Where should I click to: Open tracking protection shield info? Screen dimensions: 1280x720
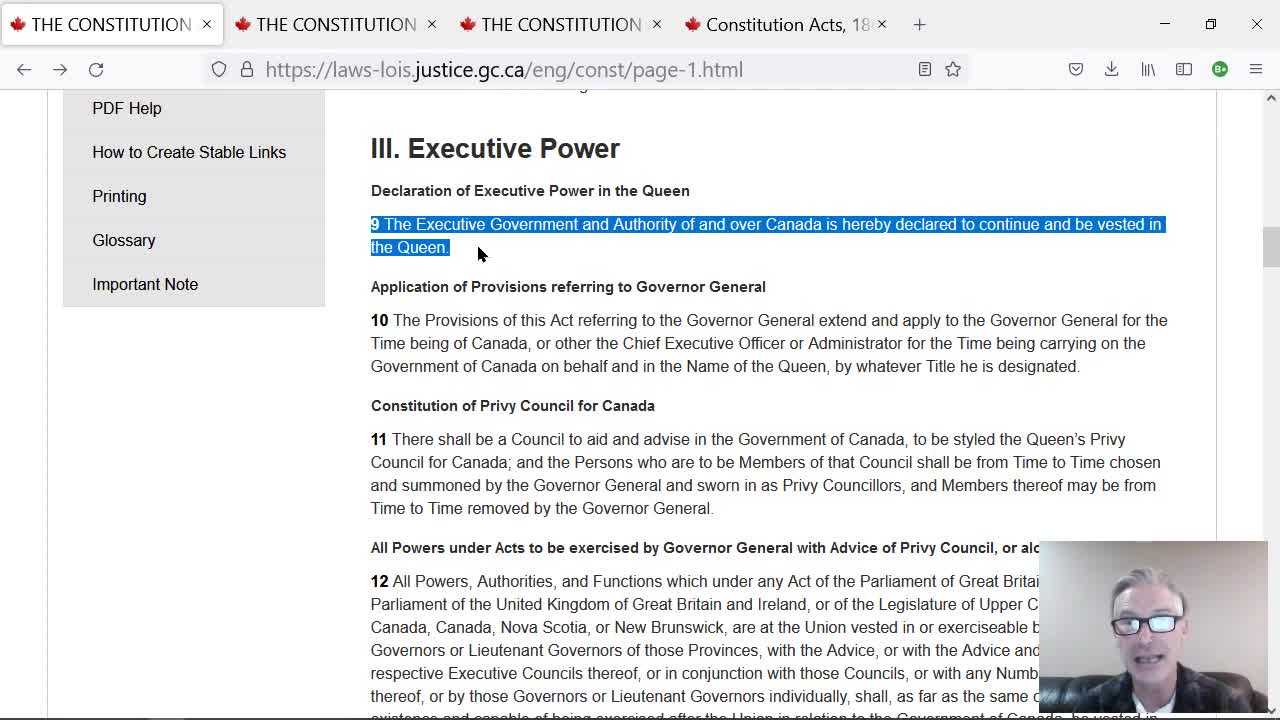click(219, 69)
